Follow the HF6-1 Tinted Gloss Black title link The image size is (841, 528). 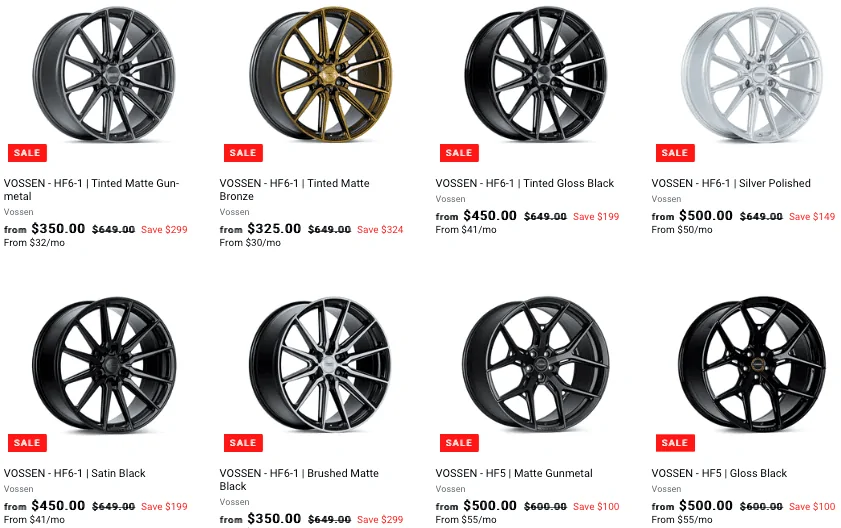(525, 184)
